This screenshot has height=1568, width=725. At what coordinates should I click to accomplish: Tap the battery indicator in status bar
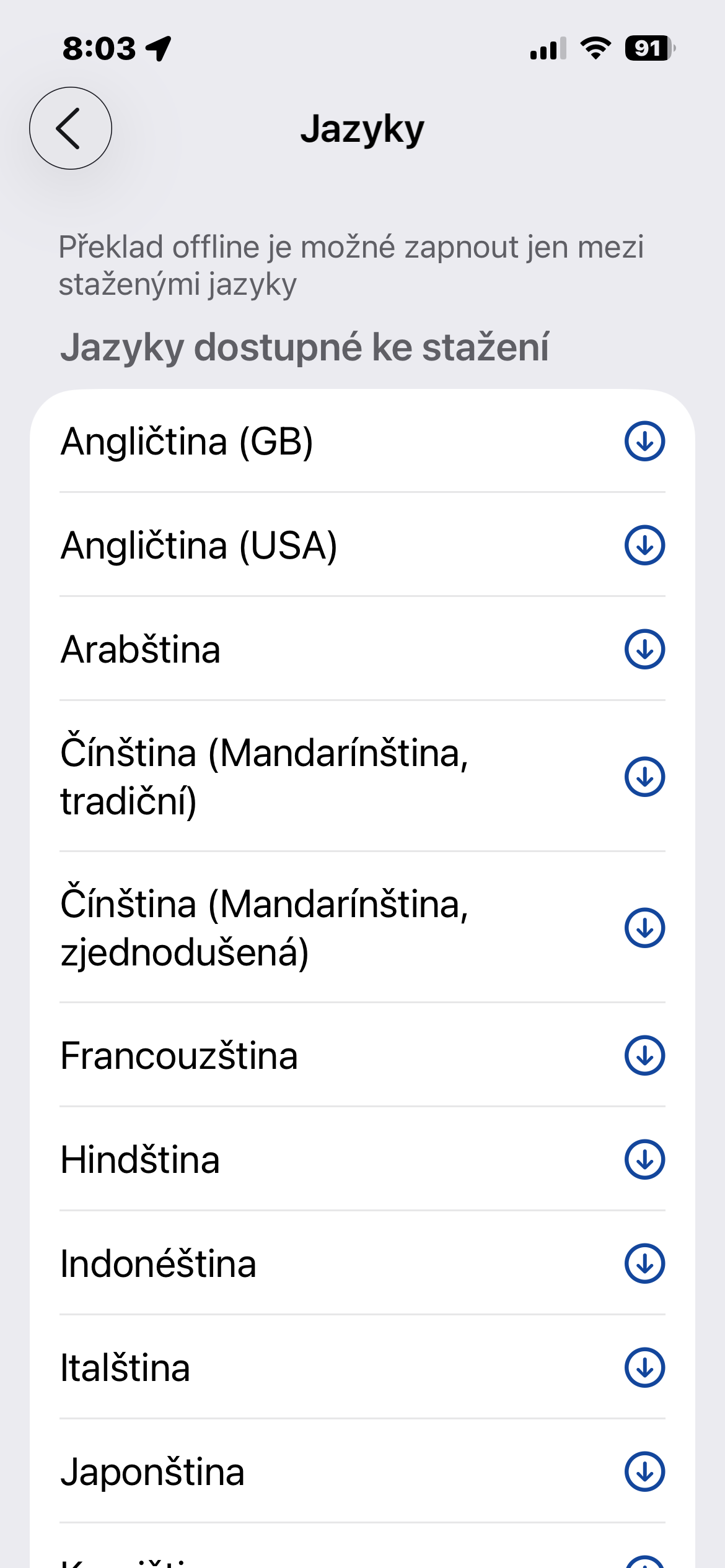[649, 48]
